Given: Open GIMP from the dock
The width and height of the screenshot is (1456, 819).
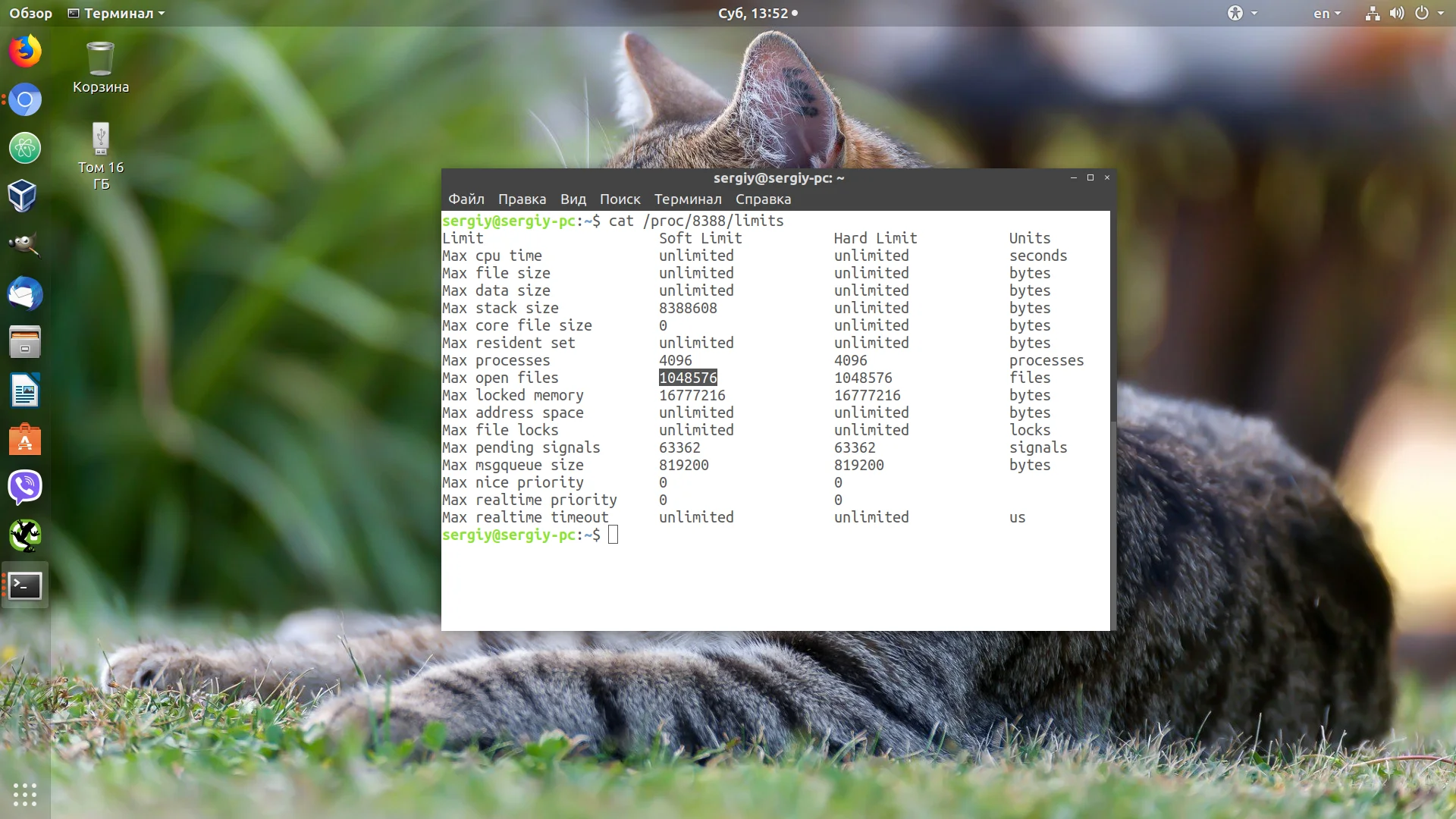Looking at the screenshot, I should click(24, 245).
